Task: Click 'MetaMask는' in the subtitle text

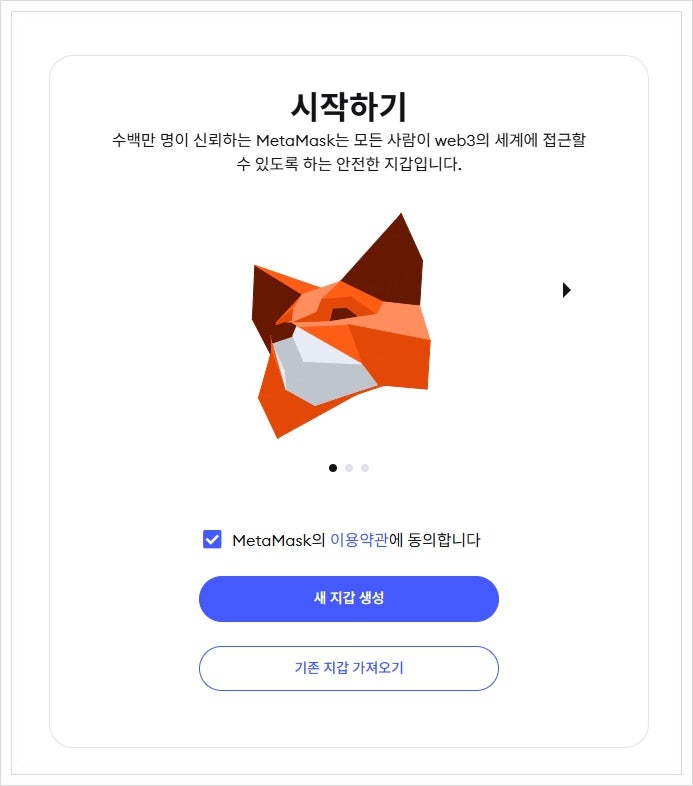Action: (x=302, y=140)
